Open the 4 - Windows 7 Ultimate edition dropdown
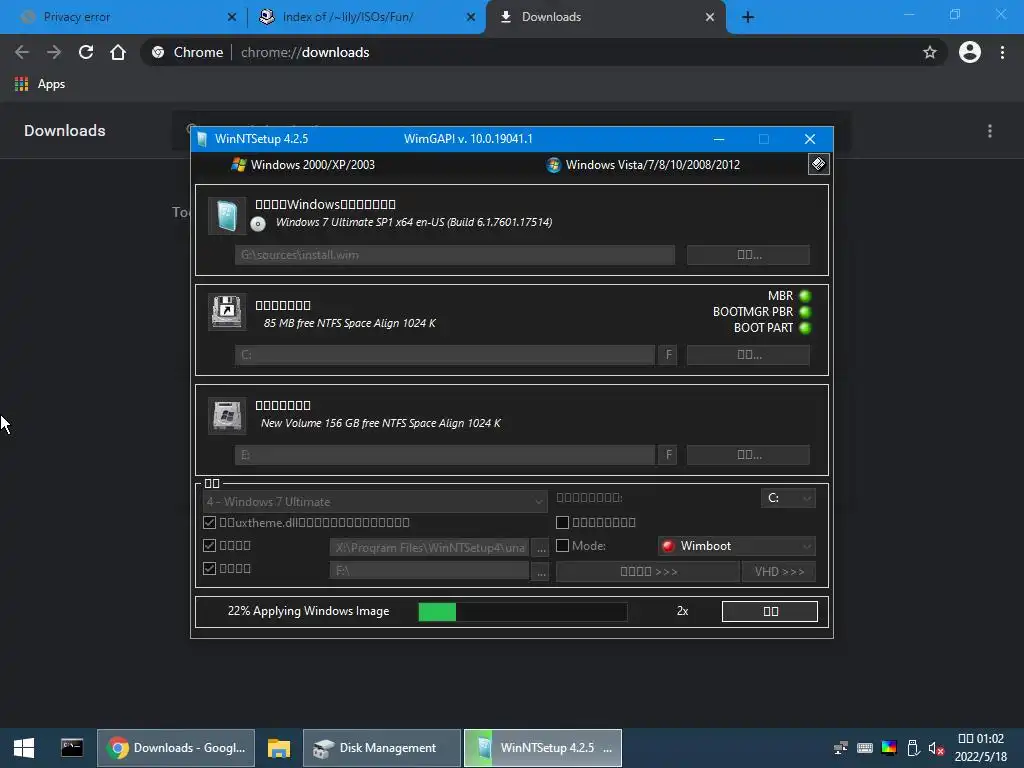 coord(375,502)
